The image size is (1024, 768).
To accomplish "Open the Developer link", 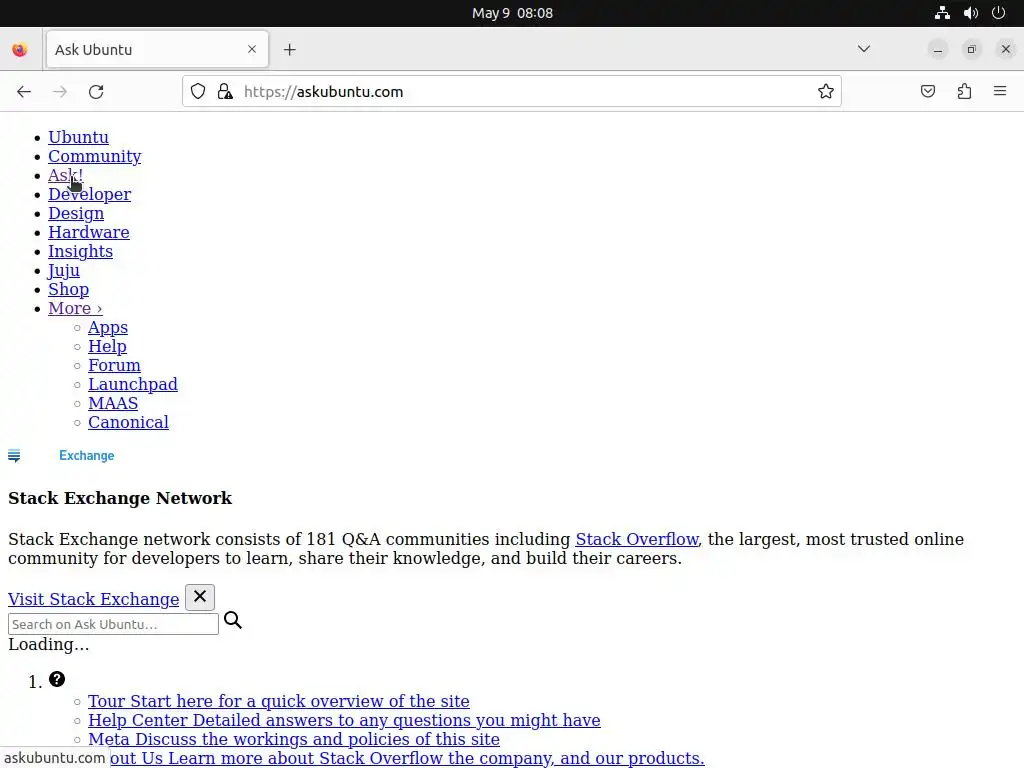I will [x=89, y=194].
